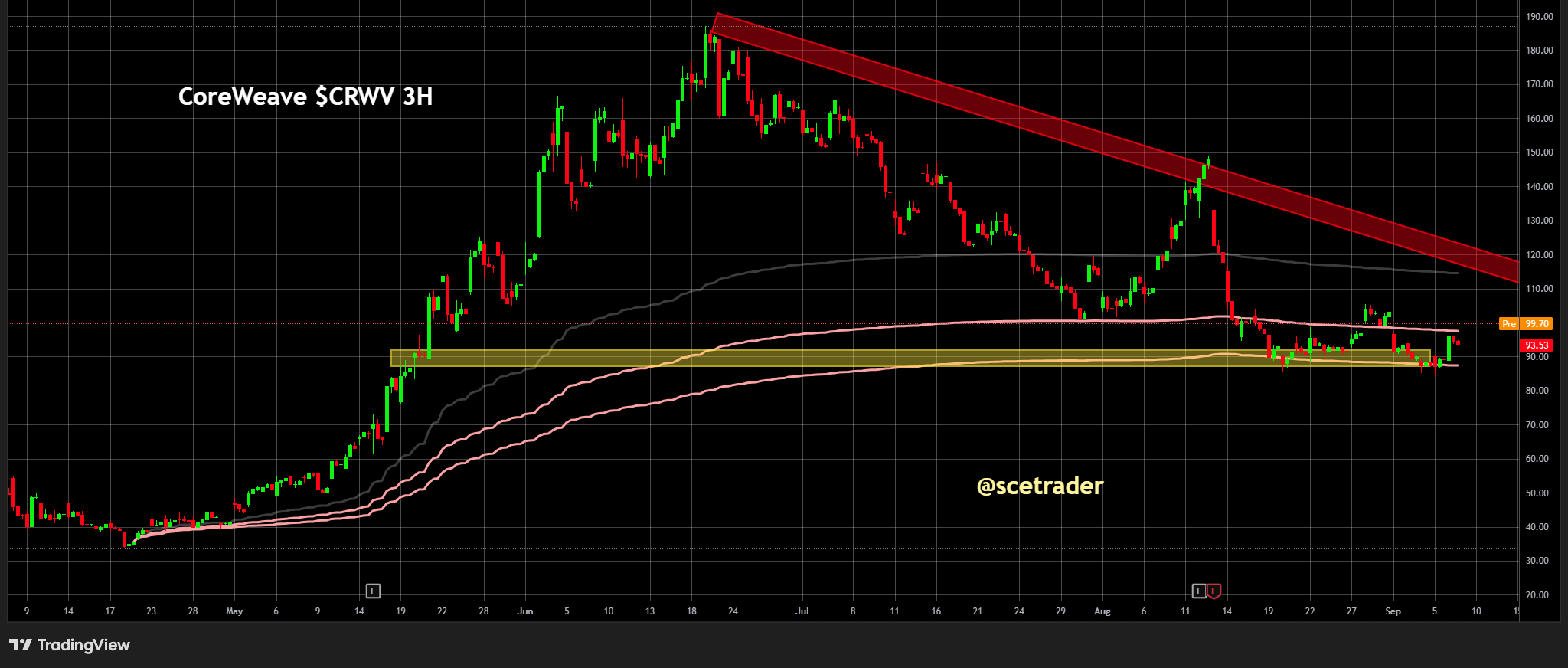This screenshot has height=668, width=1568.
Task: Click the 120.00 price axis label
Action: coord(1540,254)
